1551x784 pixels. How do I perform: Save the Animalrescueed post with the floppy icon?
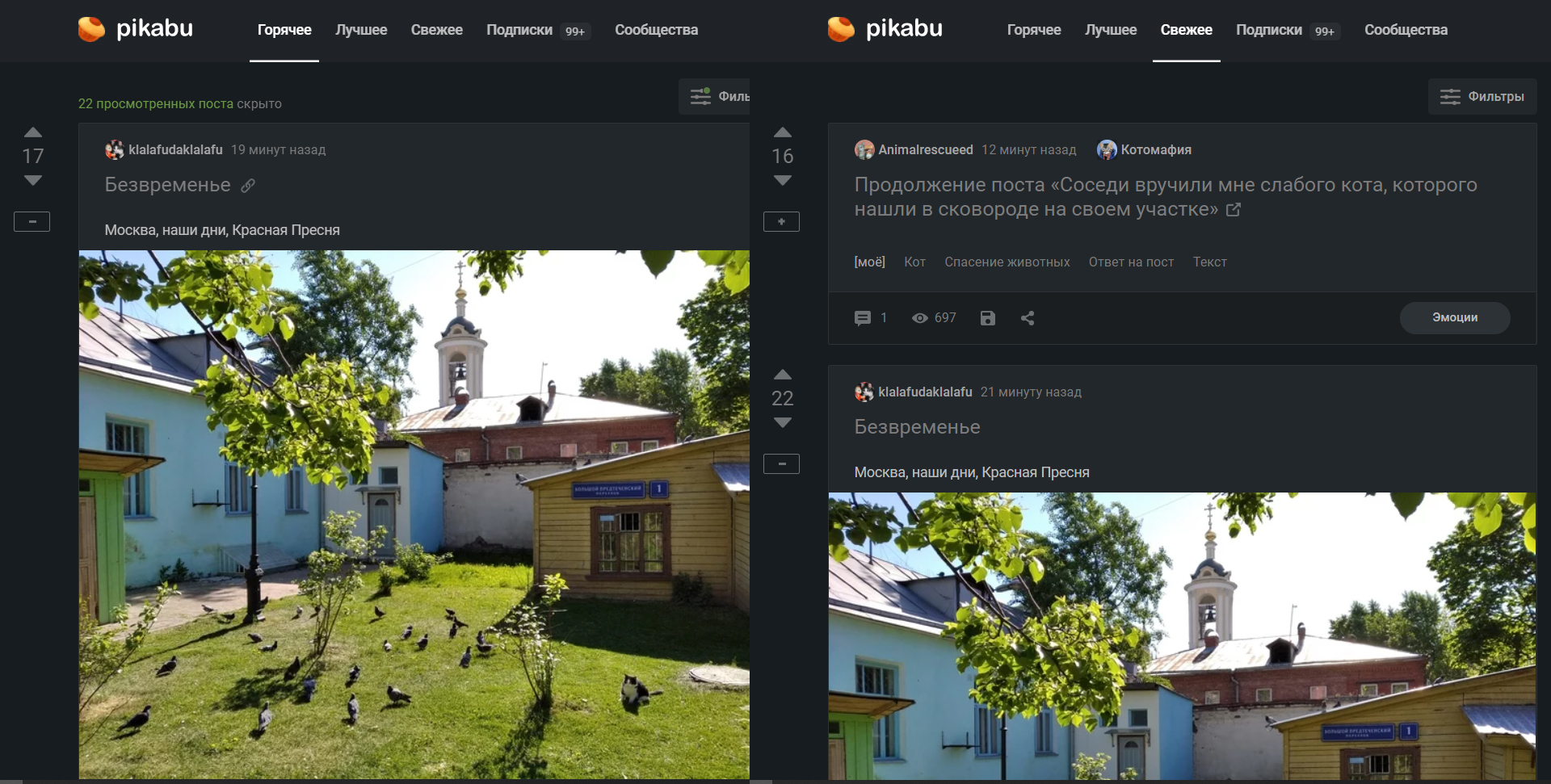click(987, 318)
